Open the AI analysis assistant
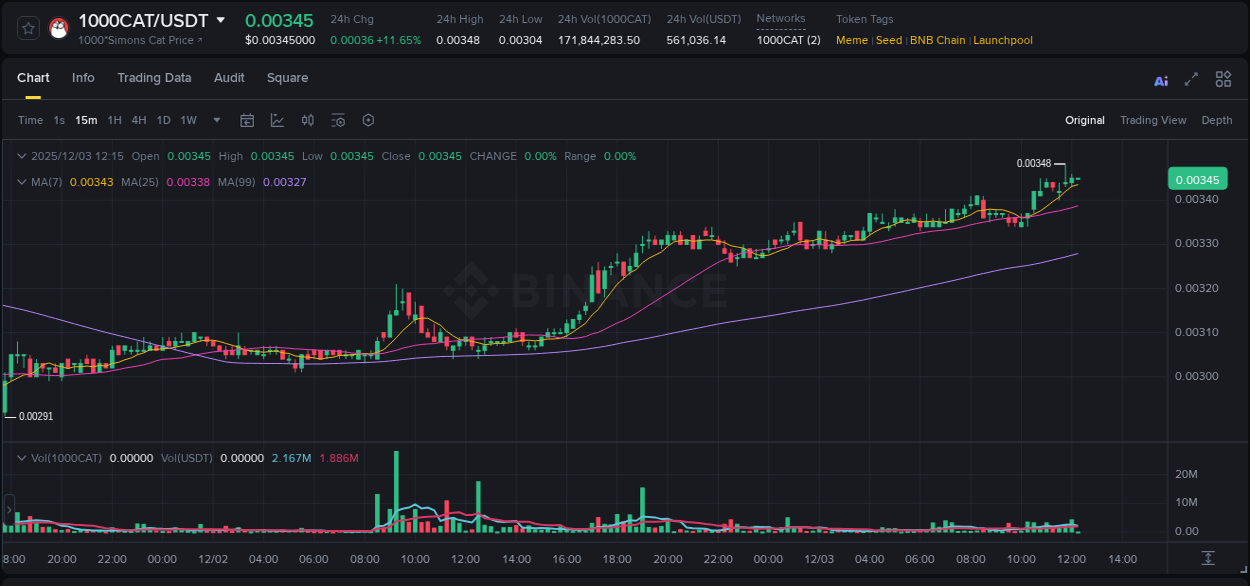The image size is (1250, 586). coord(1160,79)
